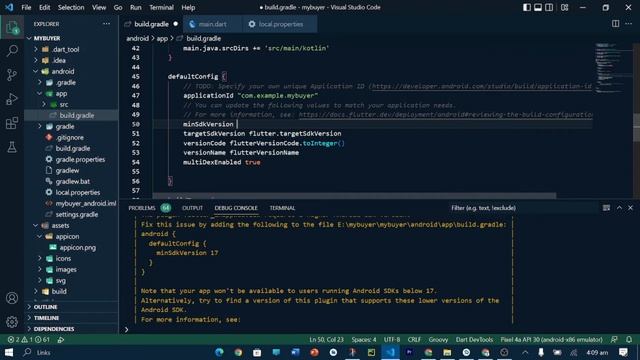The image size is (640, 360).
Task: Toggle the bottom panel layout icon
Action: [x=538, y=7]
